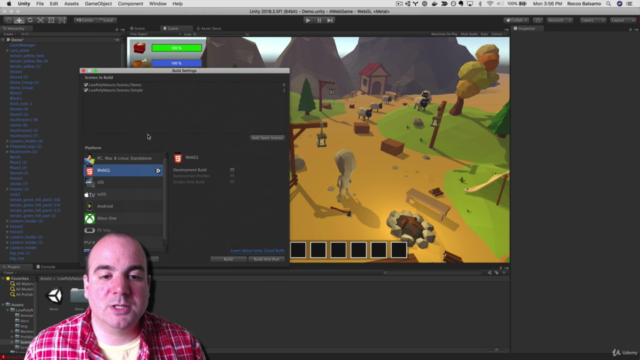640x360 pixels.
Task: Click the Bluetooth status icon
Action: 480,4
